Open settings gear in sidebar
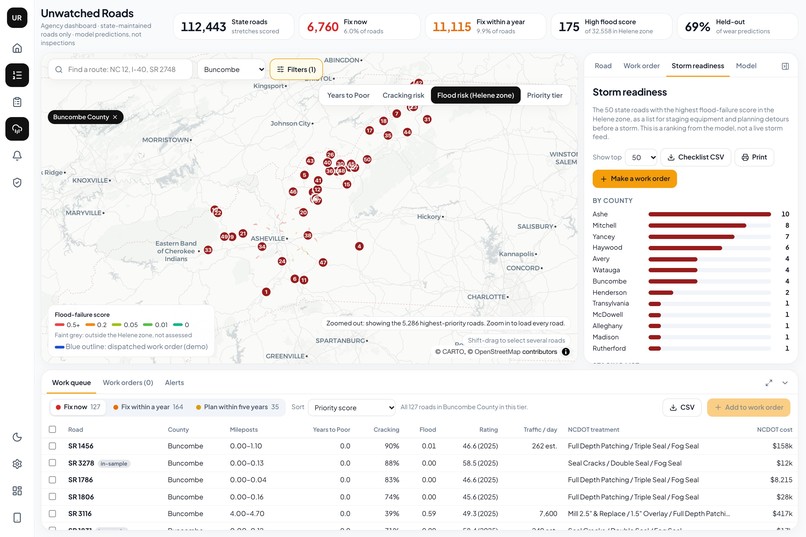806x537 pixels. [x=17, y=464]
